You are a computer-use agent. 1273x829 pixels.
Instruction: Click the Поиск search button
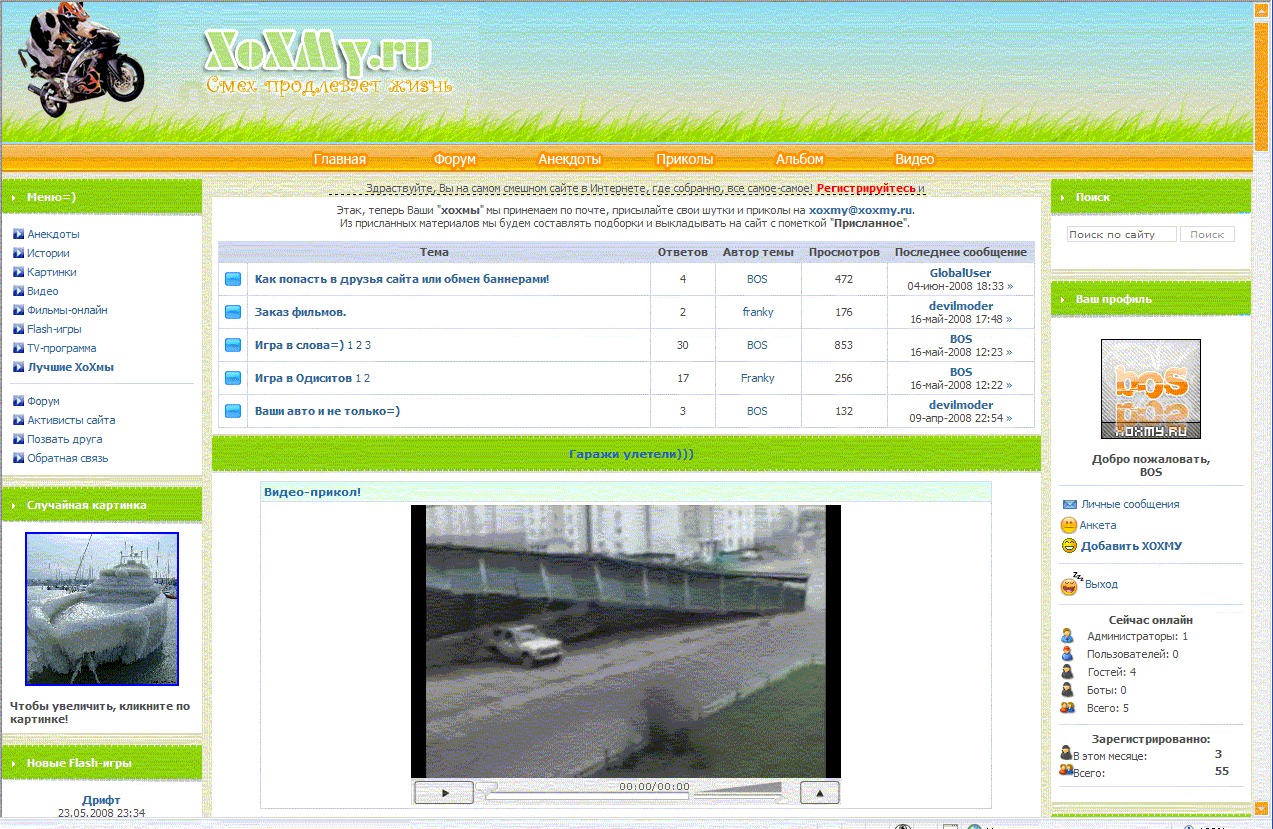[1208, 233]
